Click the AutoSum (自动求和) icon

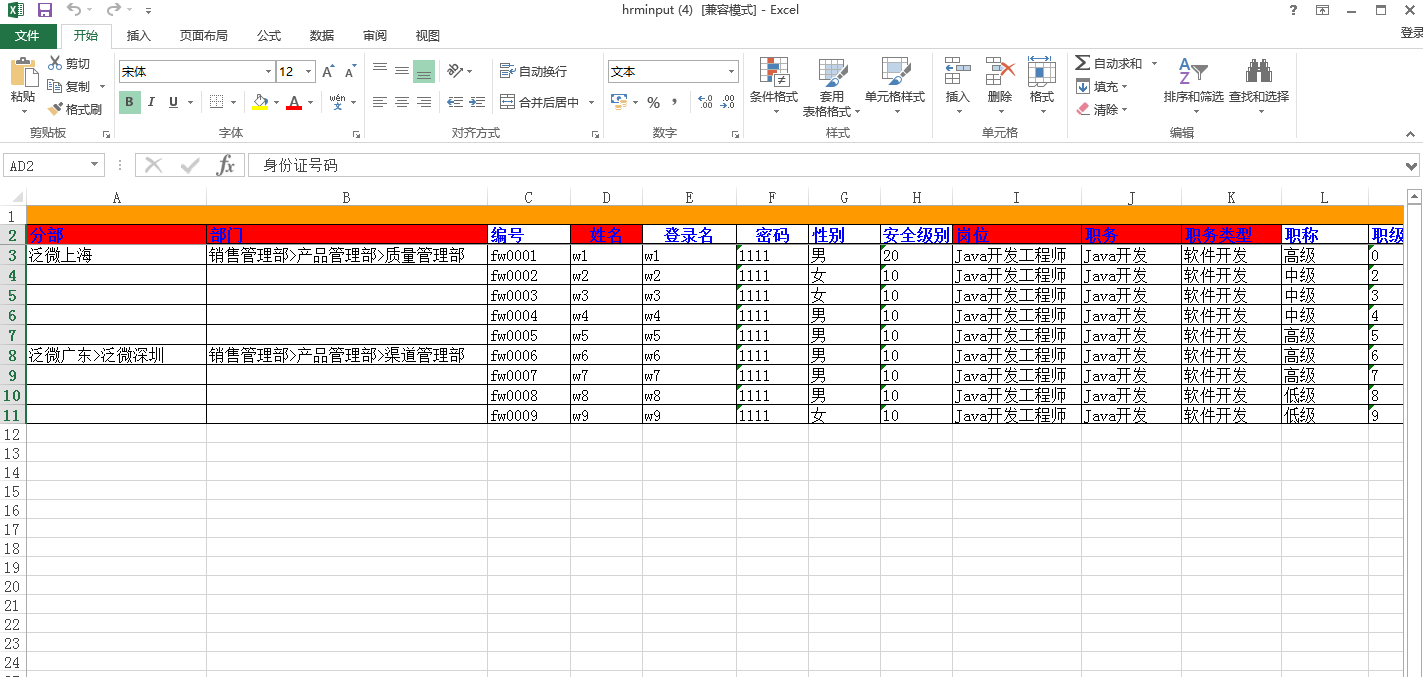1082,63
